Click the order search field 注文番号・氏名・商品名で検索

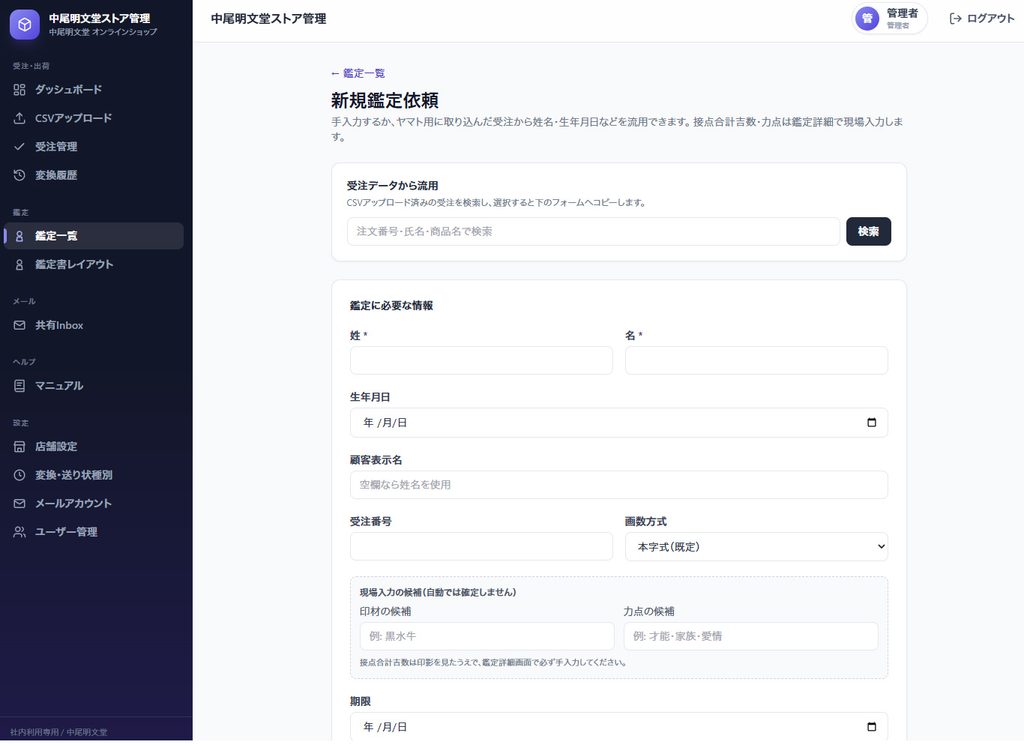point(593,231)
